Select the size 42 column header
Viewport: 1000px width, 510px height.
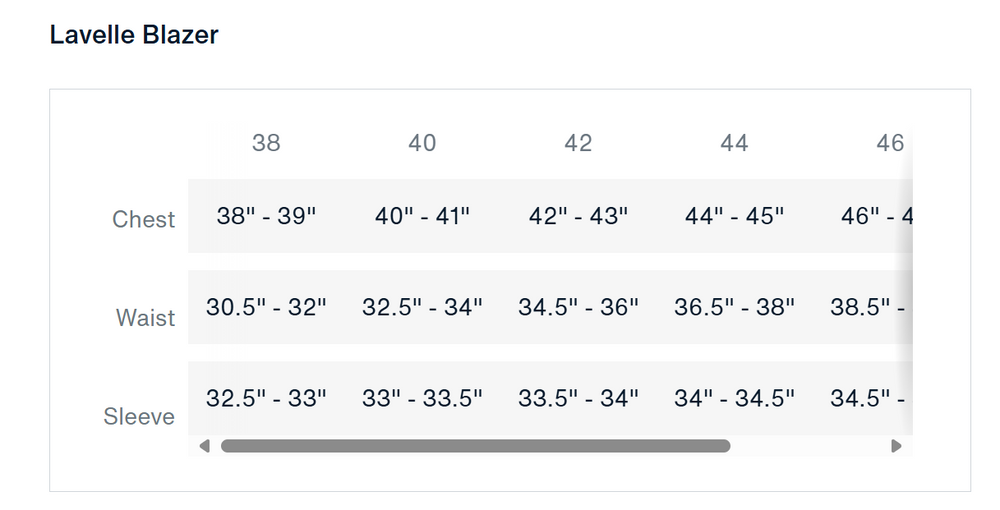tap(578, 143)
